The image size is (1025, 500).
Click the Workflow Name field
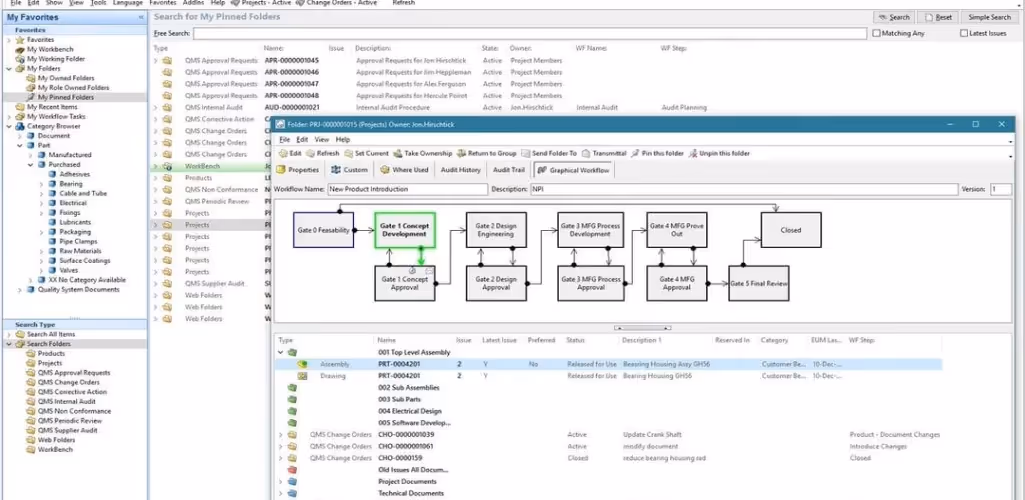tap(407, 189)
